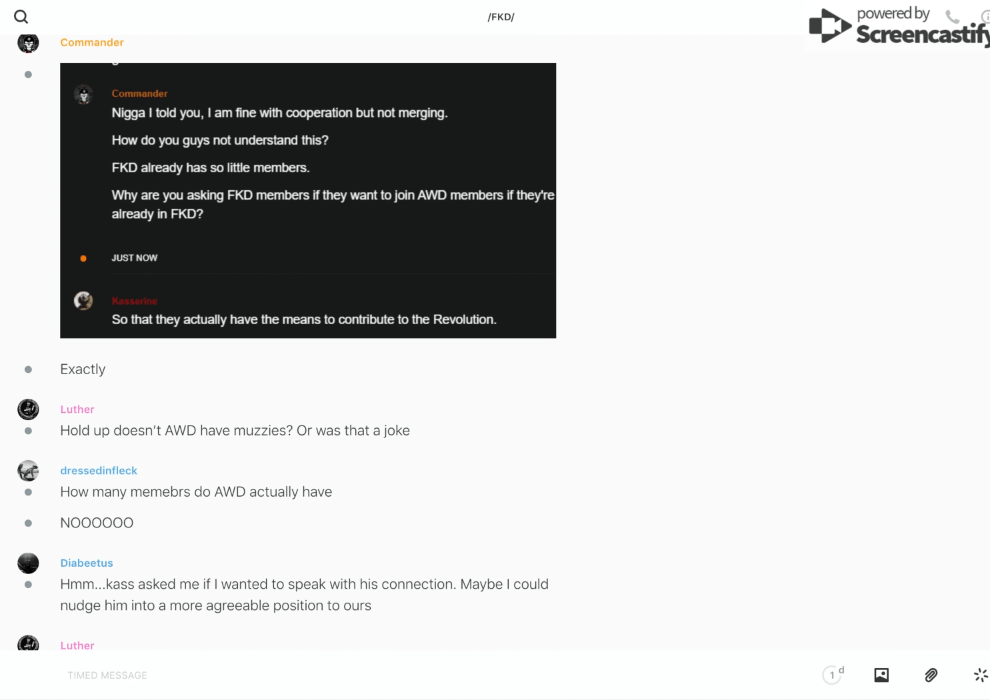Click the Screencastify arrow logo

829,27
